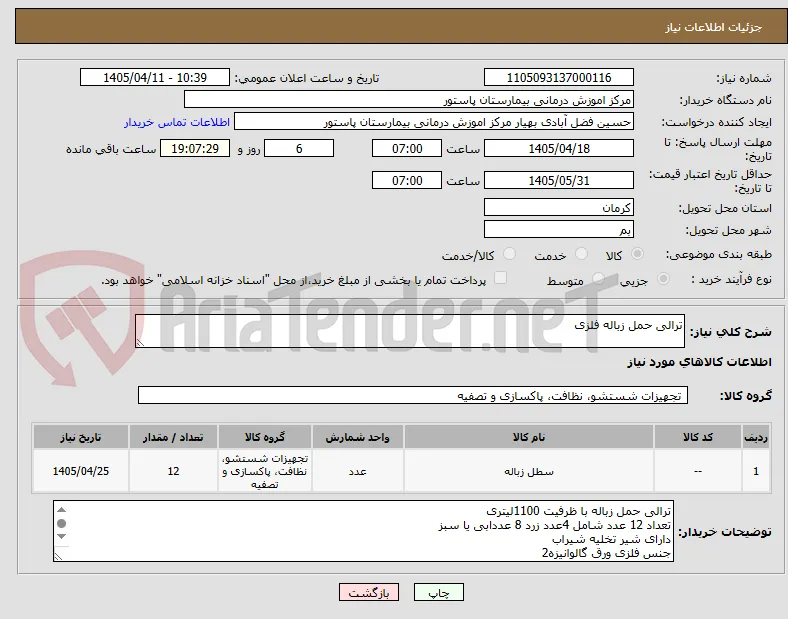Toggle the اسناد خزانه اسلامی payment checkbox
Image resolution: width=788 pixels, height=619 pixels.
click(500, 278)
